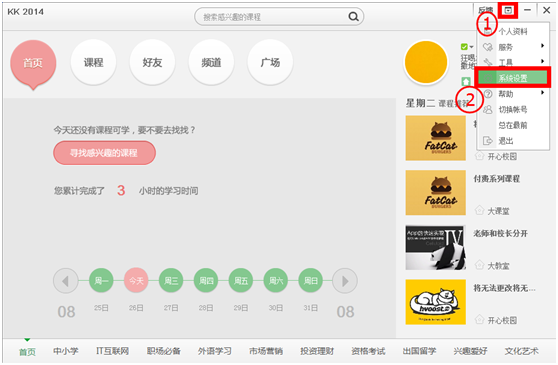Viewport: 558px width, 365px height.
Task: Click the home icon beside 大课堂
Action: 479,210
